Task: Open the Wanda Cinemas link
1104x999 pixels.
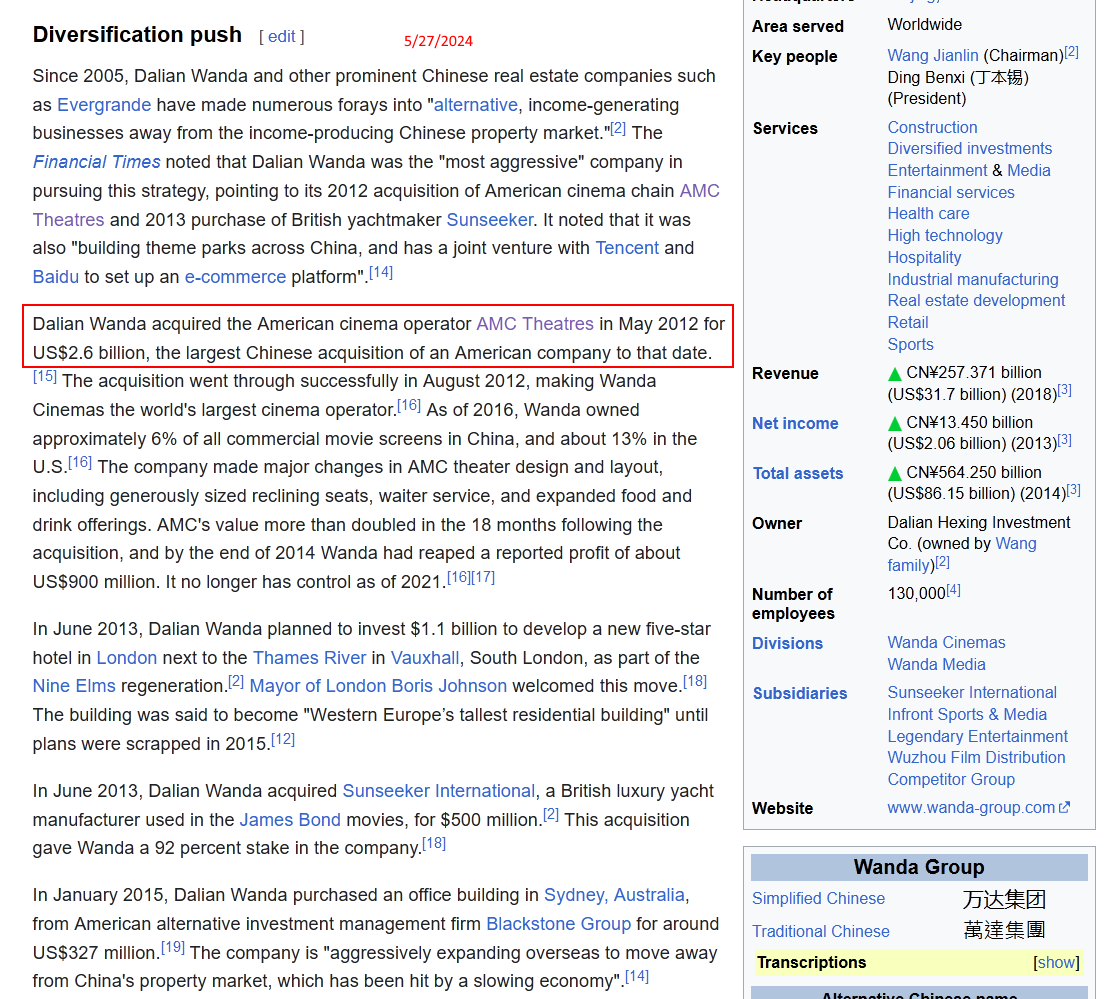Action: 946,643
